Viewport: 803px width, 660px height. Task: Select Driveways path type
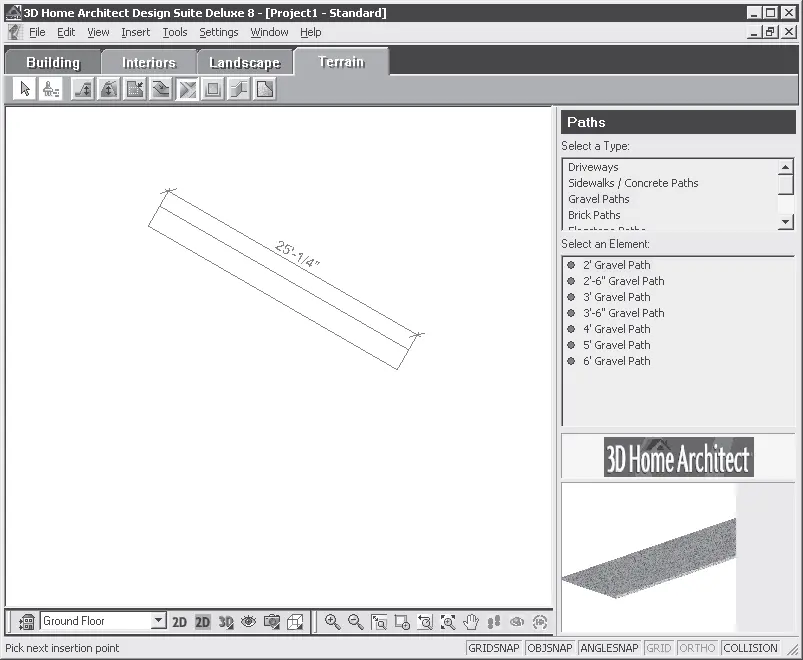coord(593,167)
